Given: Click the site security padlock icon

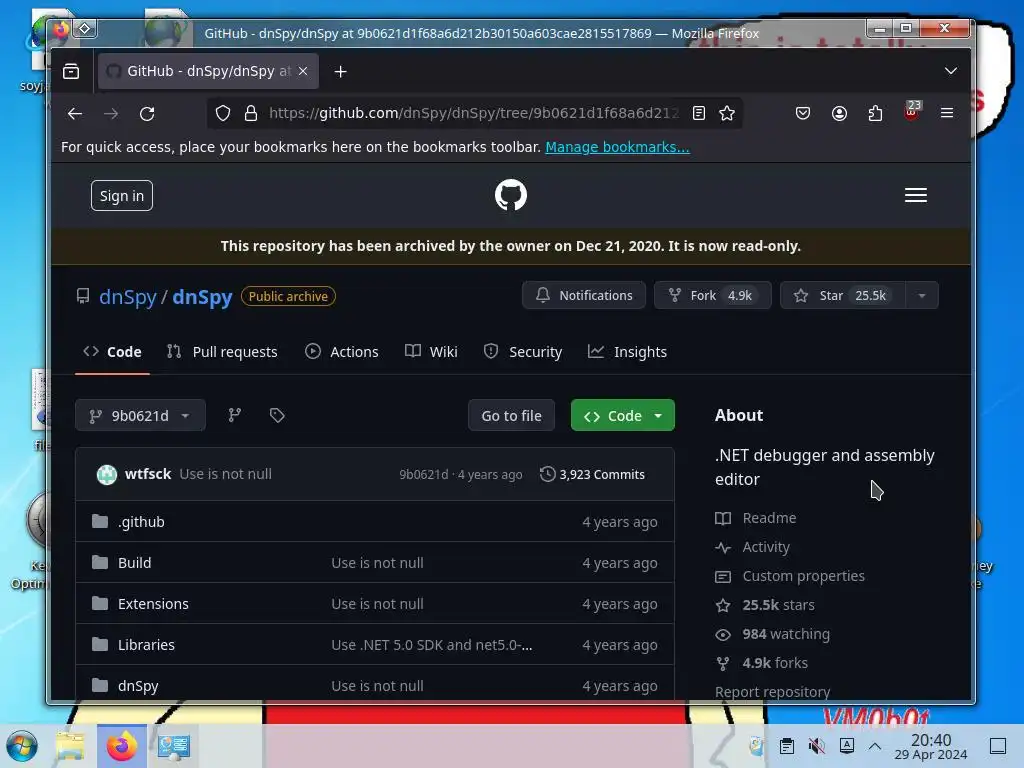Looking at the screenshot, I should [251, 114].
